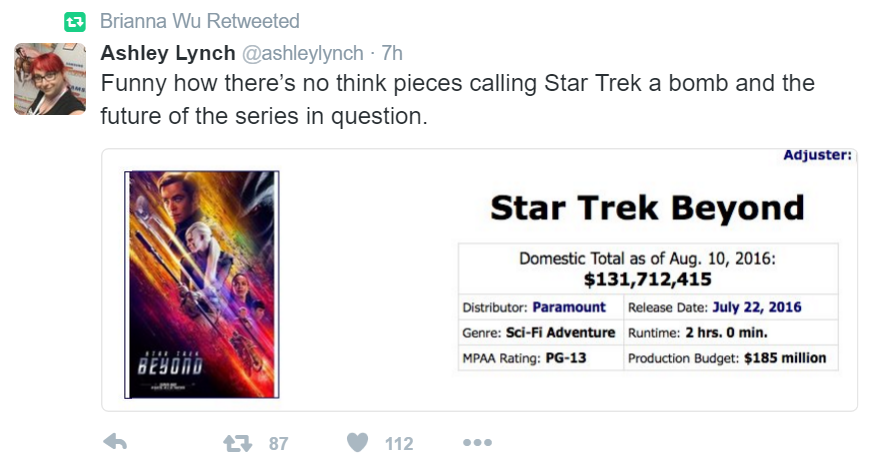Image resolution: width=870 pixels, height=469 pixels.
Task: Click the $185 million production budget cell
Action: [x=730, y=358]
